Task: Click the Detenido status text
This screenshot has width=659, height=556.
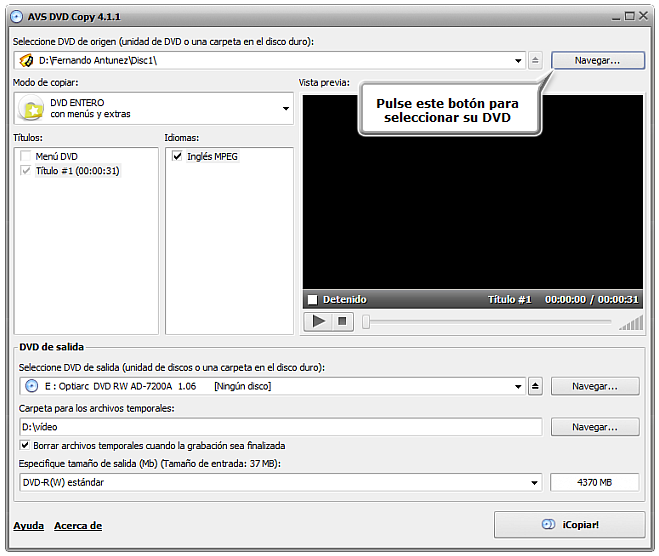Action: click(345, 299)
